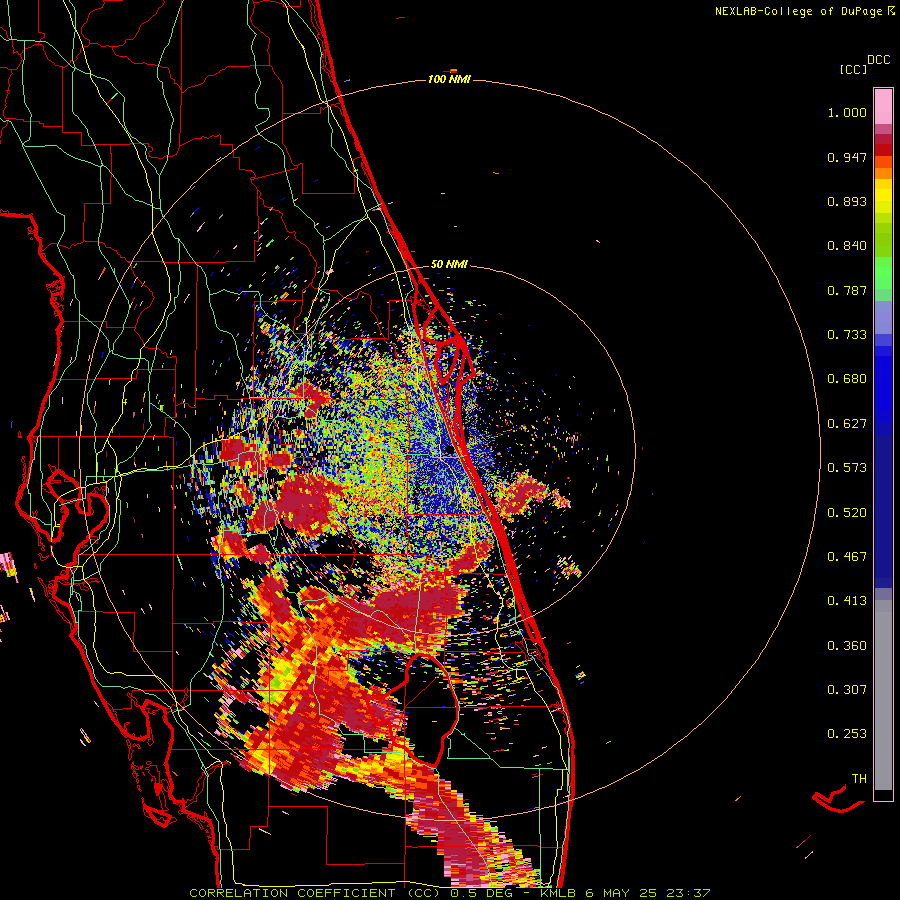The width and height of the screenshot is (900, 900).
Task: Select the 0.520 scale value
Action: point(847,513)
